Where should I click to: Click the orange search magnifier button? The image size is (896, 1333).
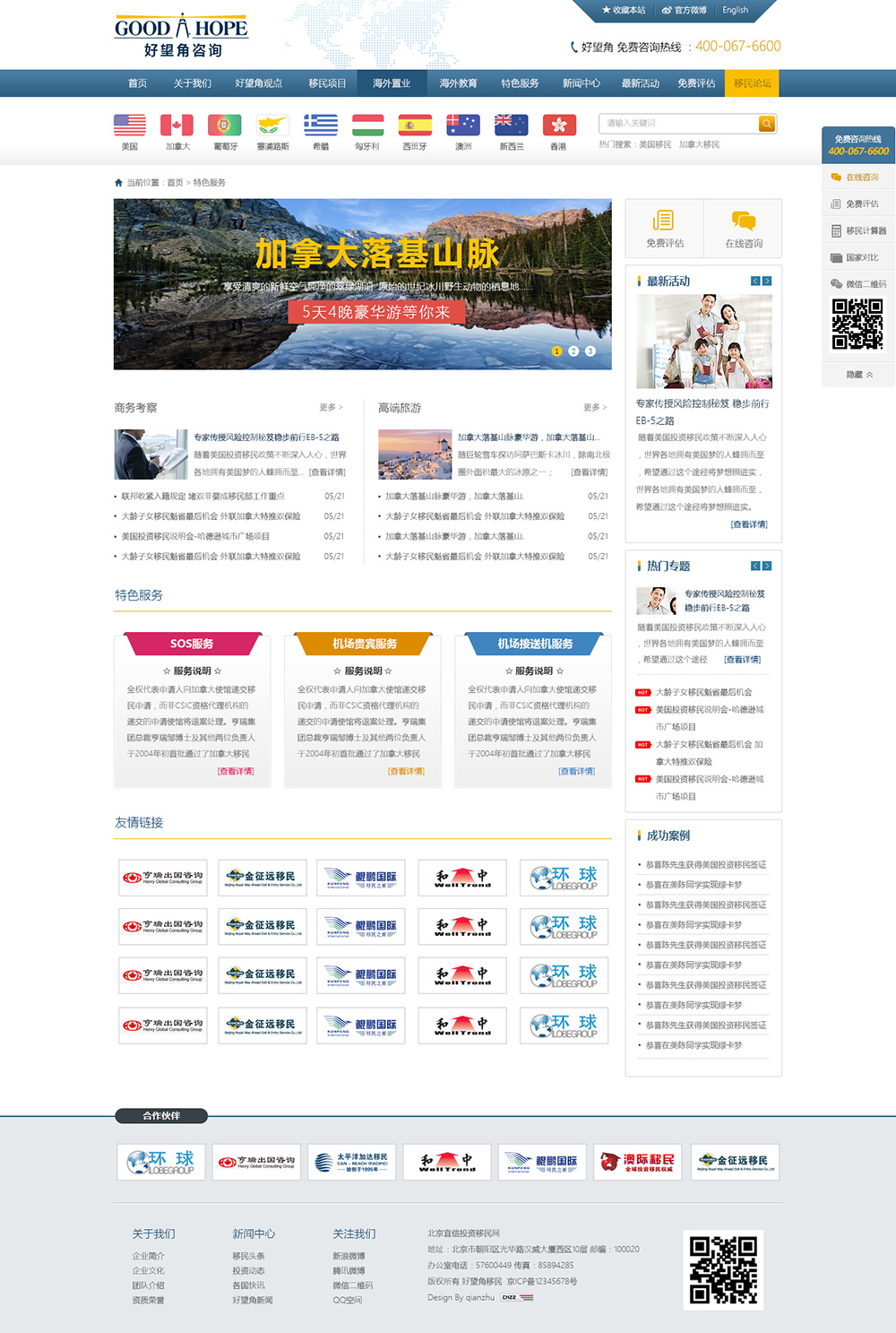click(x=766, y=124)
